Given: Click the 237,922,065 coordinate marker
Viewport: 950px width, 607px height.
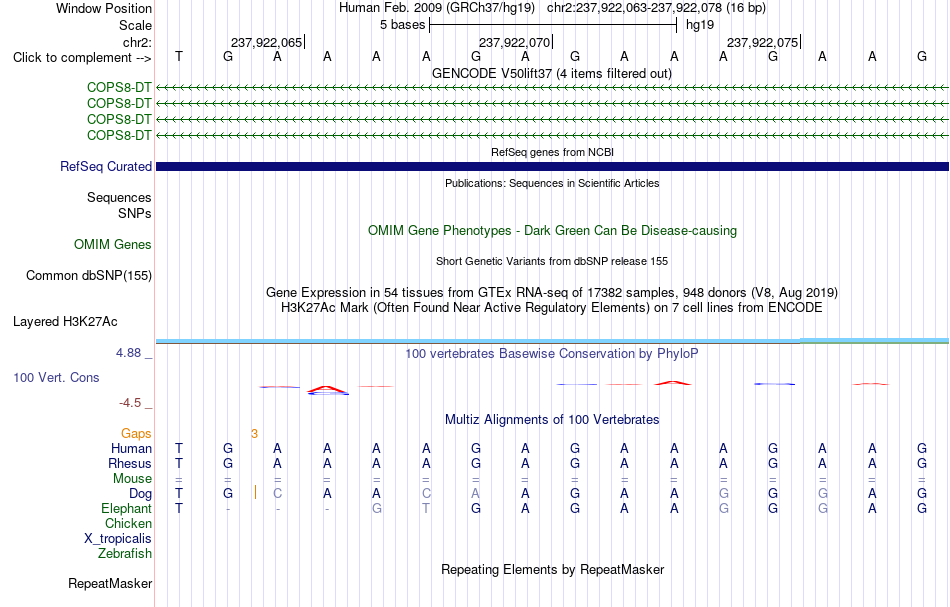Looking at the screenshot, I should point(267,42).
